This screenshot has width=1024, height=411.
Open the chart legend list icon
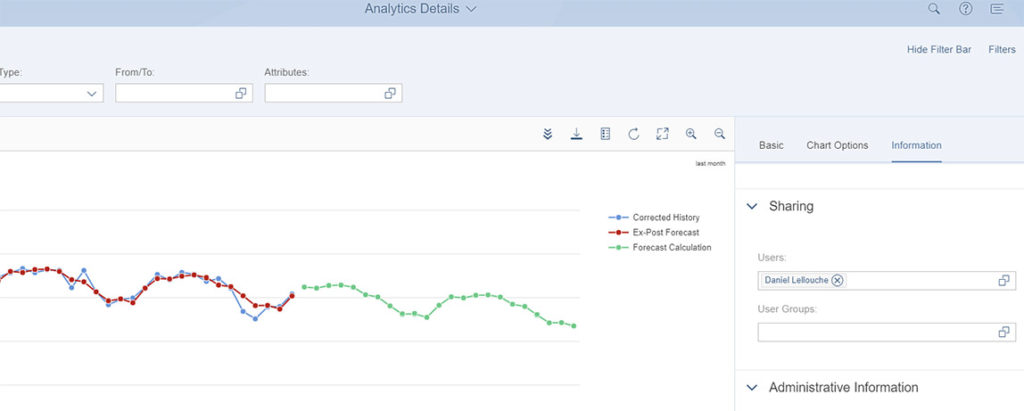[605, 134]
